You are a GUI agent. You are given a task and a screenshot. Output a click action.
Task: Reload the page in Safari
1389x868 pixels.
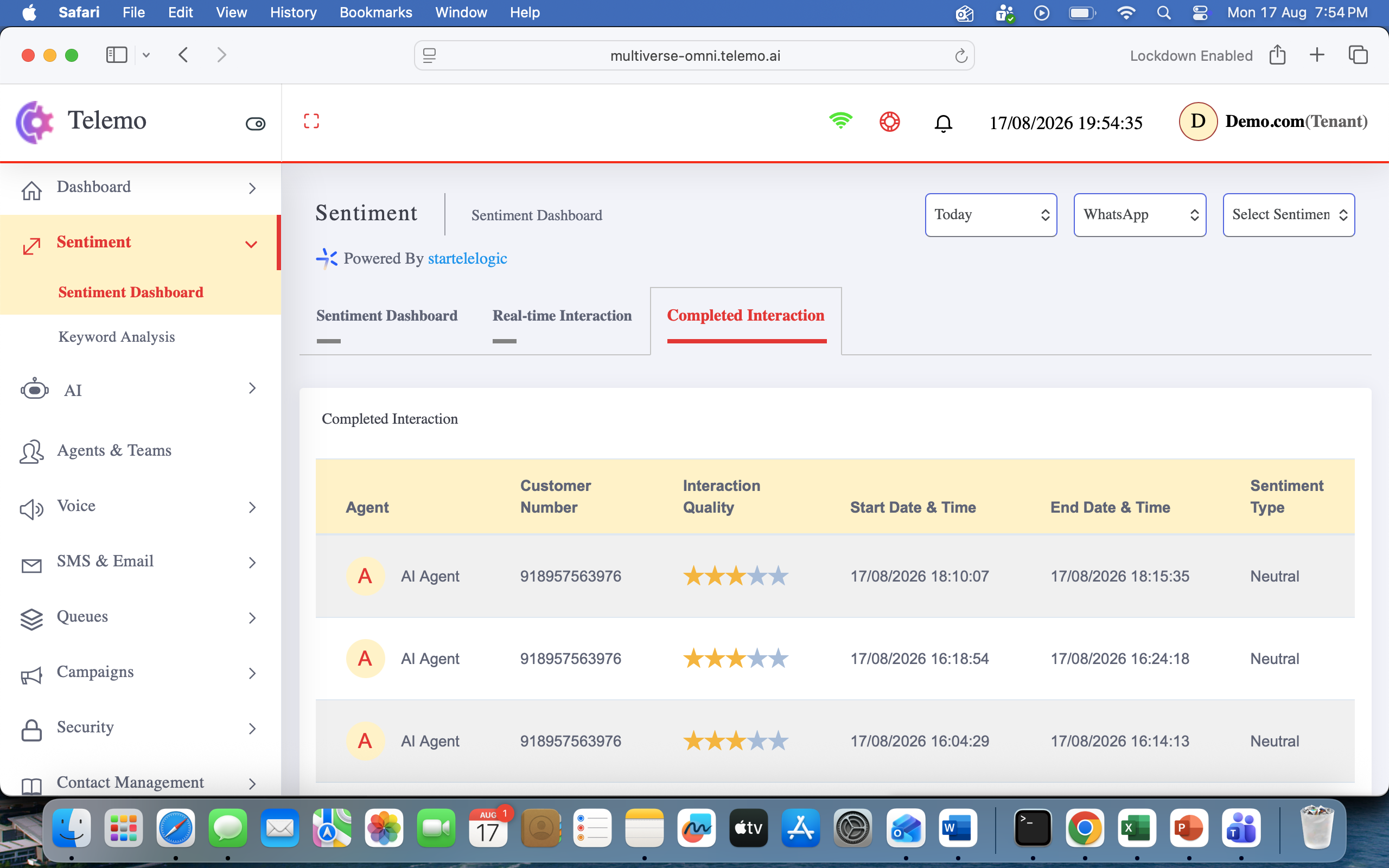(961, 56)
